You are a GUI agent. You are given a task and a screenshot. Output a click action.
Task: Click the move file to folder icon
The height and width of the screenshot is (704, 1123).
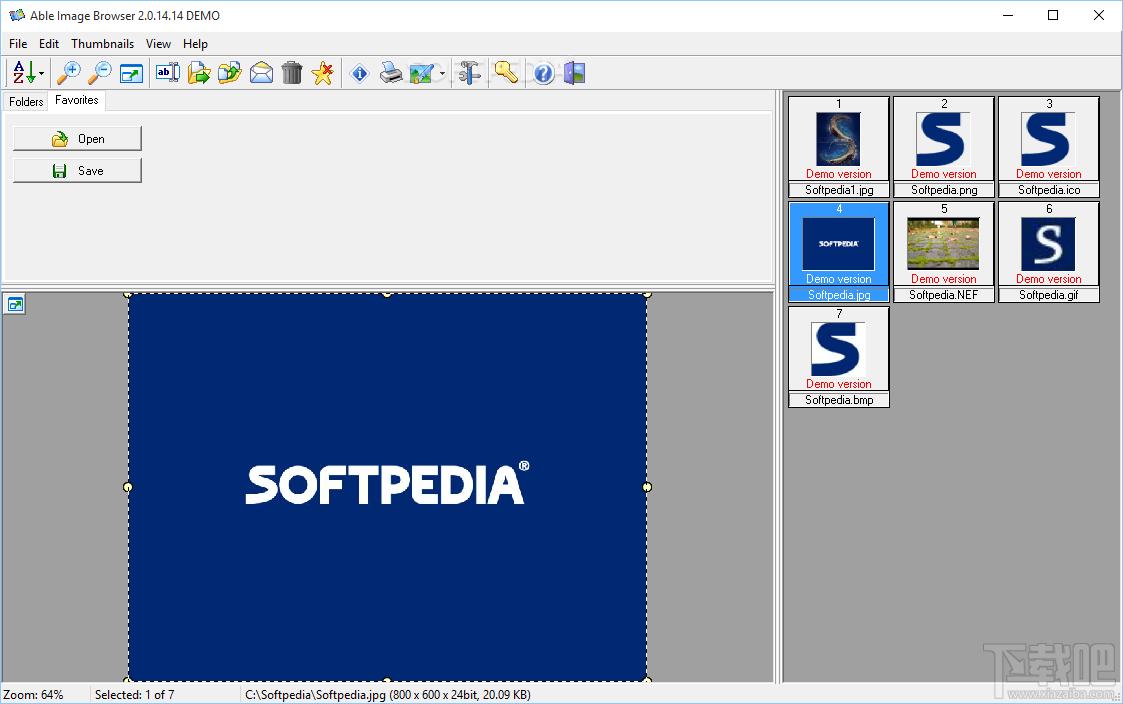(199, 72)
